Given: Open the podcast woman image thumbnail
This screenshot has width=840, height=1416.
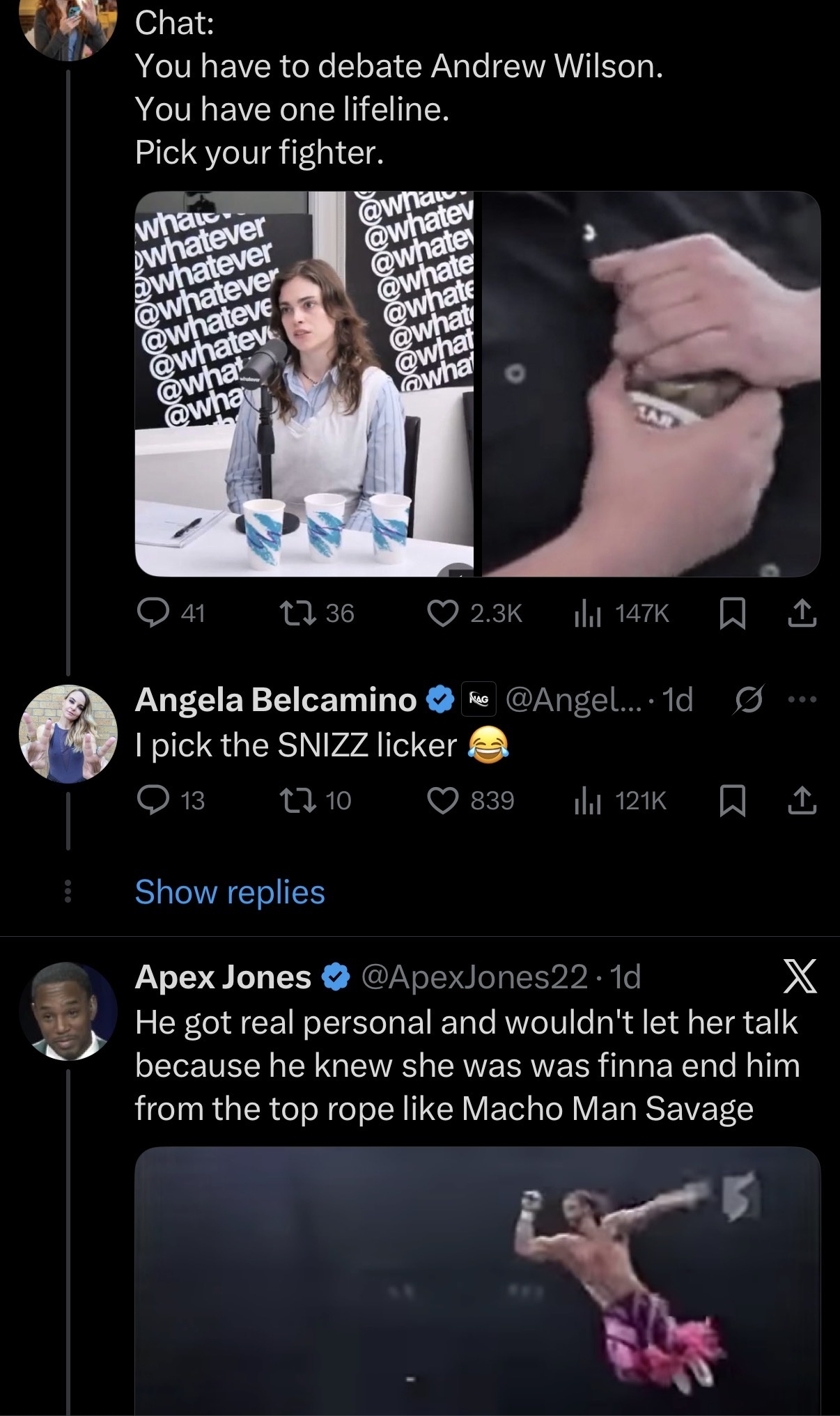Looking at the screenshot, I should (304, 384).
